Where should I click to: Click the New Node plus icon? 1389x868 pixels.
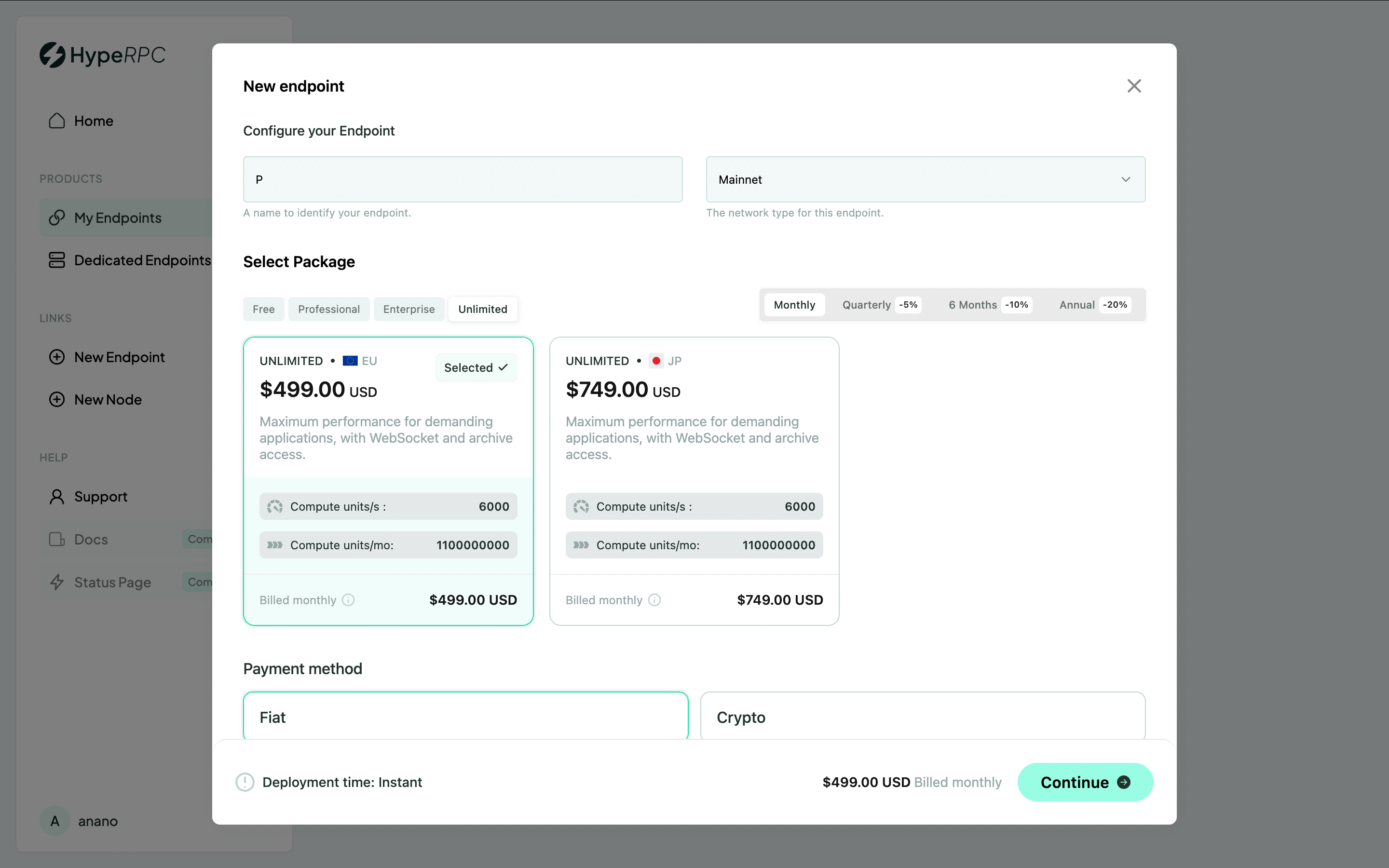[57, 400]
